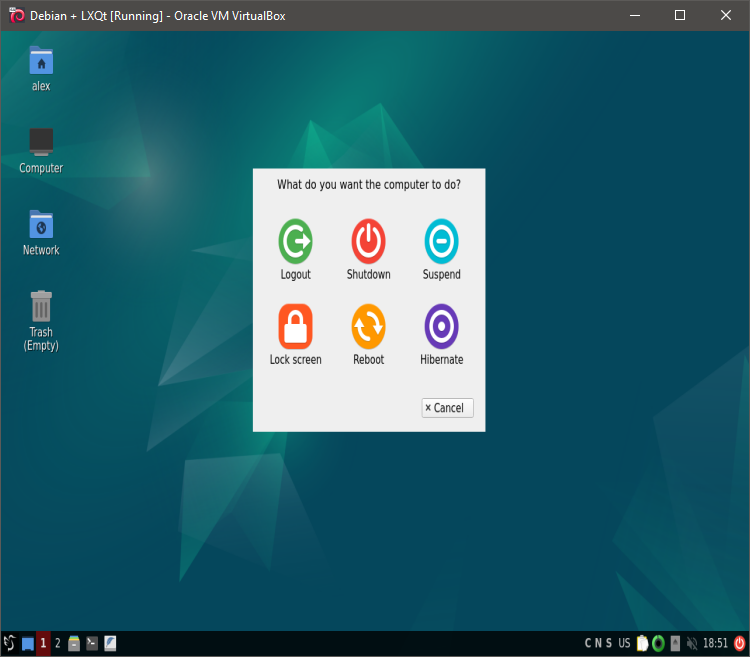This screenshot has height=657, width=750.
Task: Choose the red Shutdown option
Action: tap(368, 241)
